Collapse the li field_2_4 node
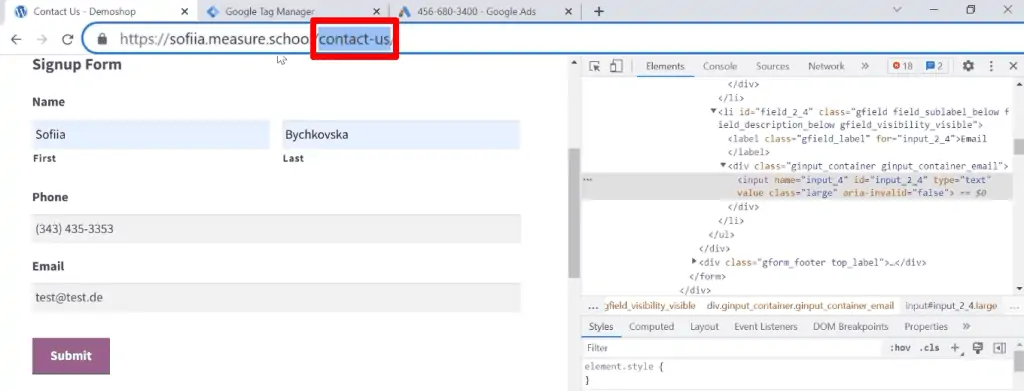 (x=714, y=111)
